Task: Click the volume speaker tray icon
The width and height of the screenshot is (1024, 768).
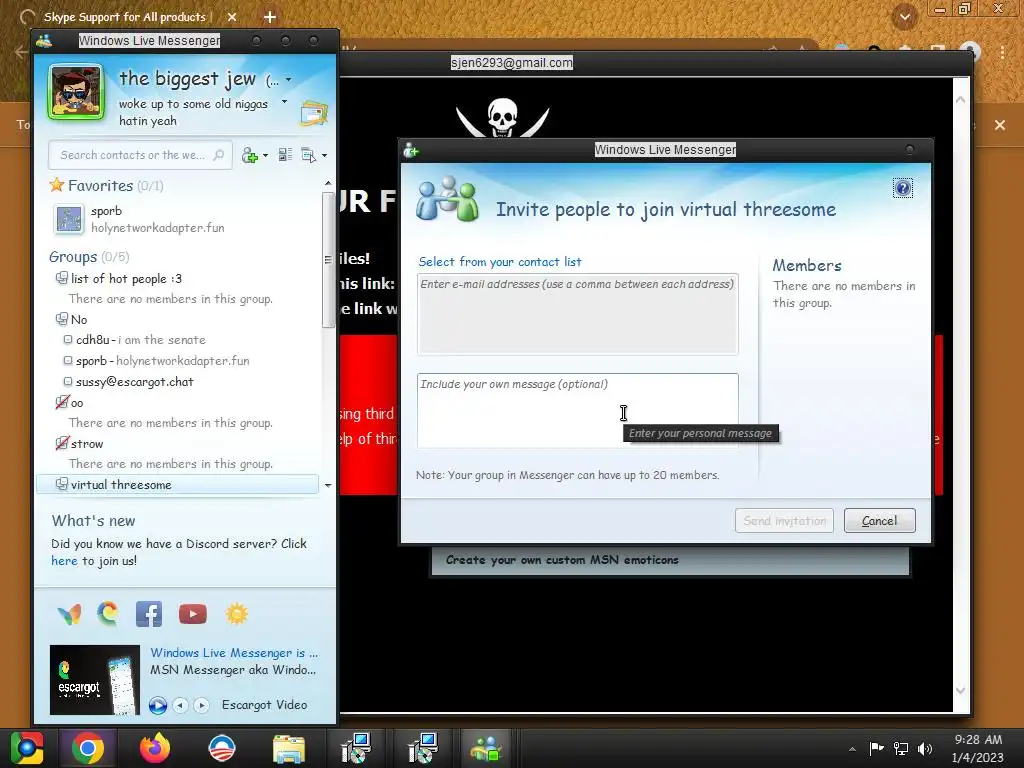Action: [925, 749]
